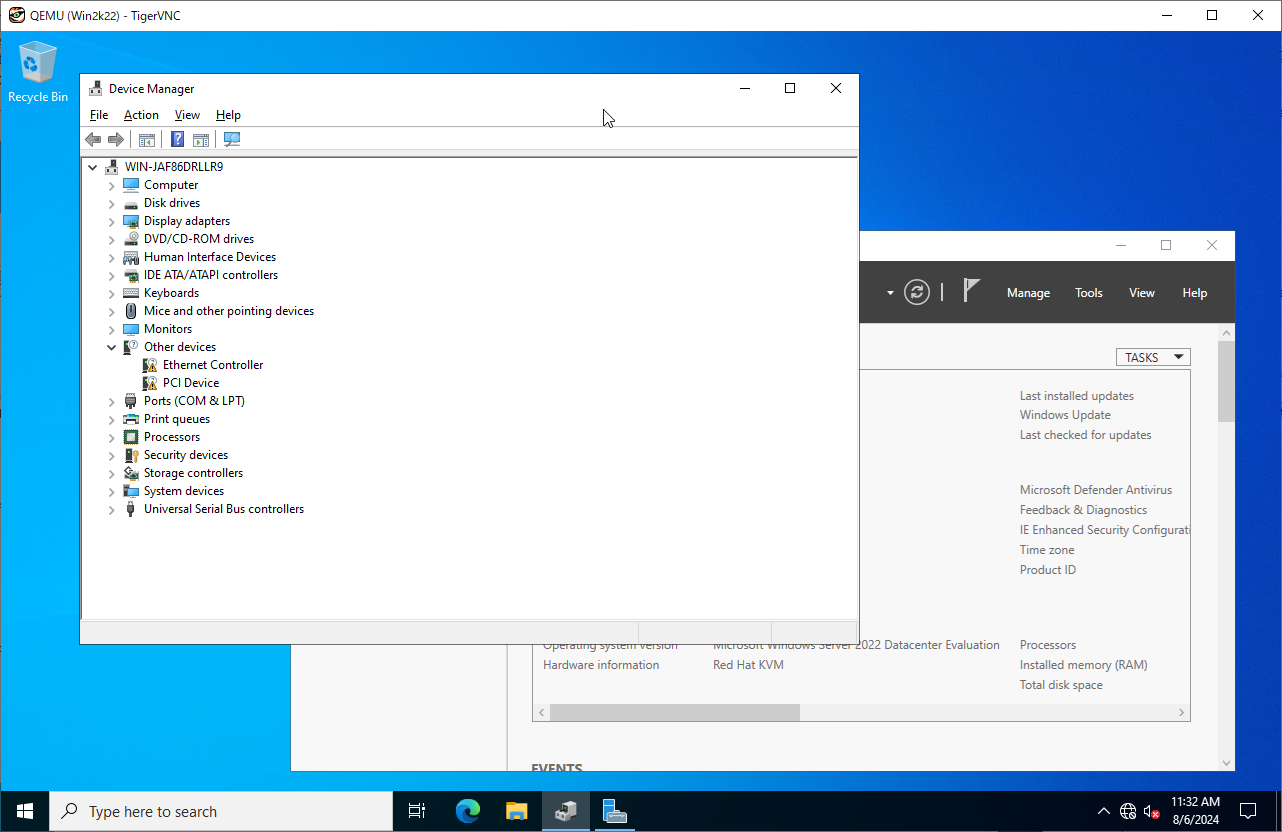The height and width of the screenshot is (832, 1282).
Task: Click the taskbar clock showing 11:32 AM
Action: 1195,811
